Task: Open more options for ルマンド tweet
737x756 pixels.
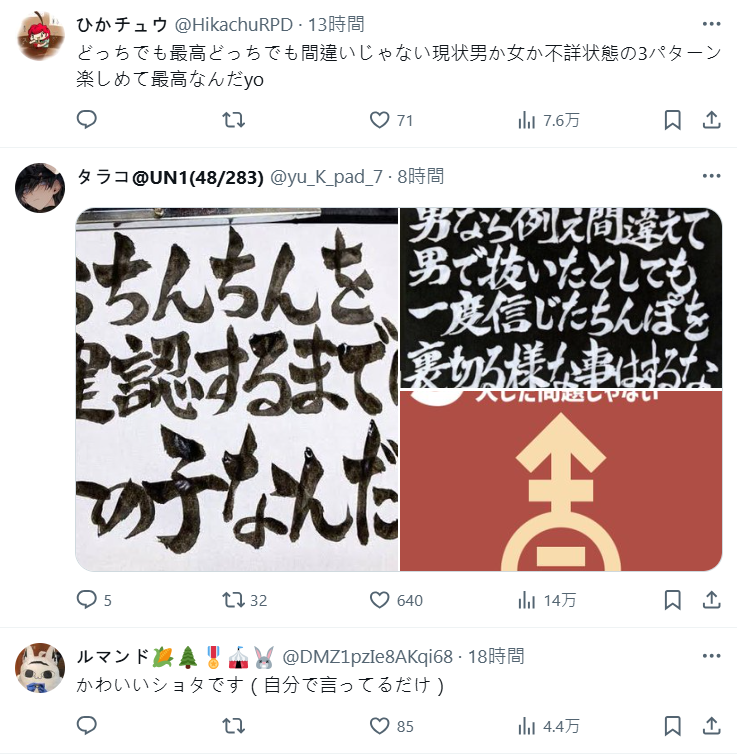Action: (x=711, y=656)
